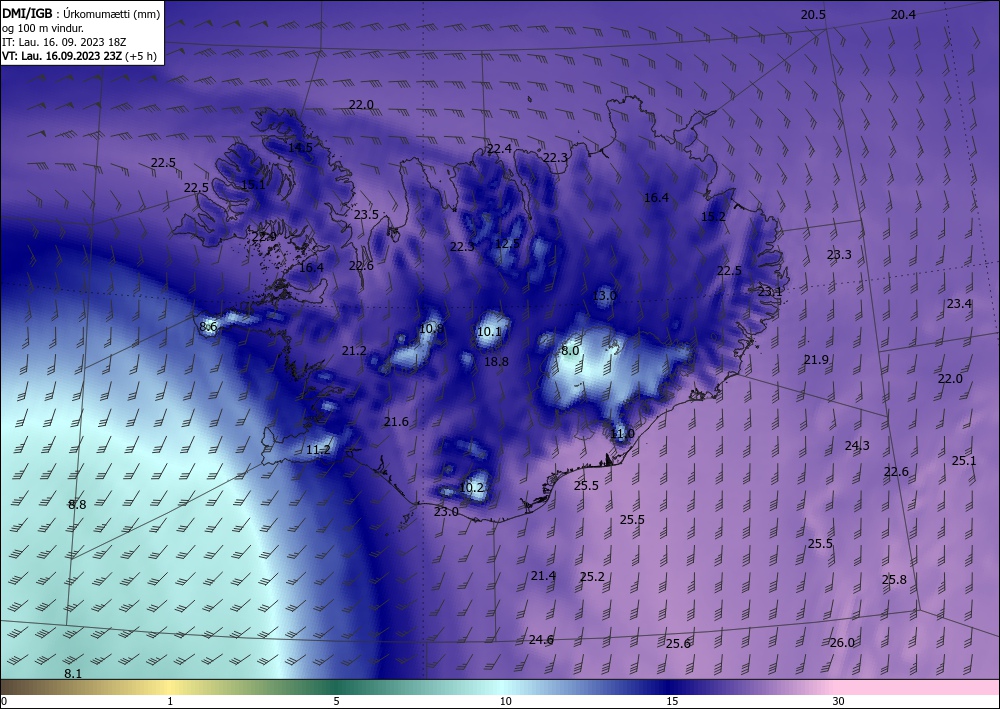Screen dimensions: 1000x709
Task: Click the subtitle 'og 100 m vindur.'
Action: tap(43, 28)
